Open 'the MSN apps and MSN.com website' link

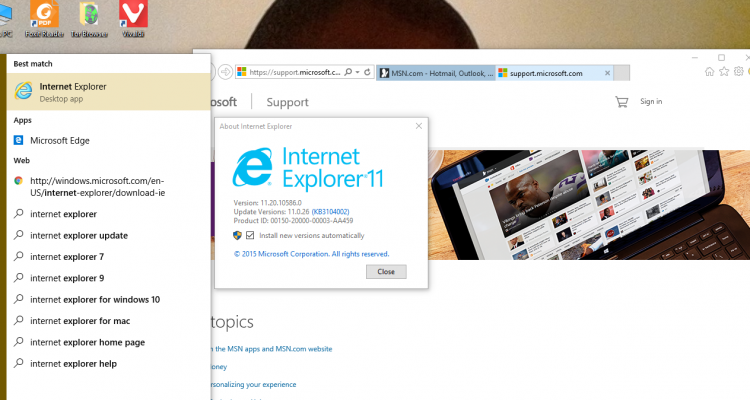274,349
